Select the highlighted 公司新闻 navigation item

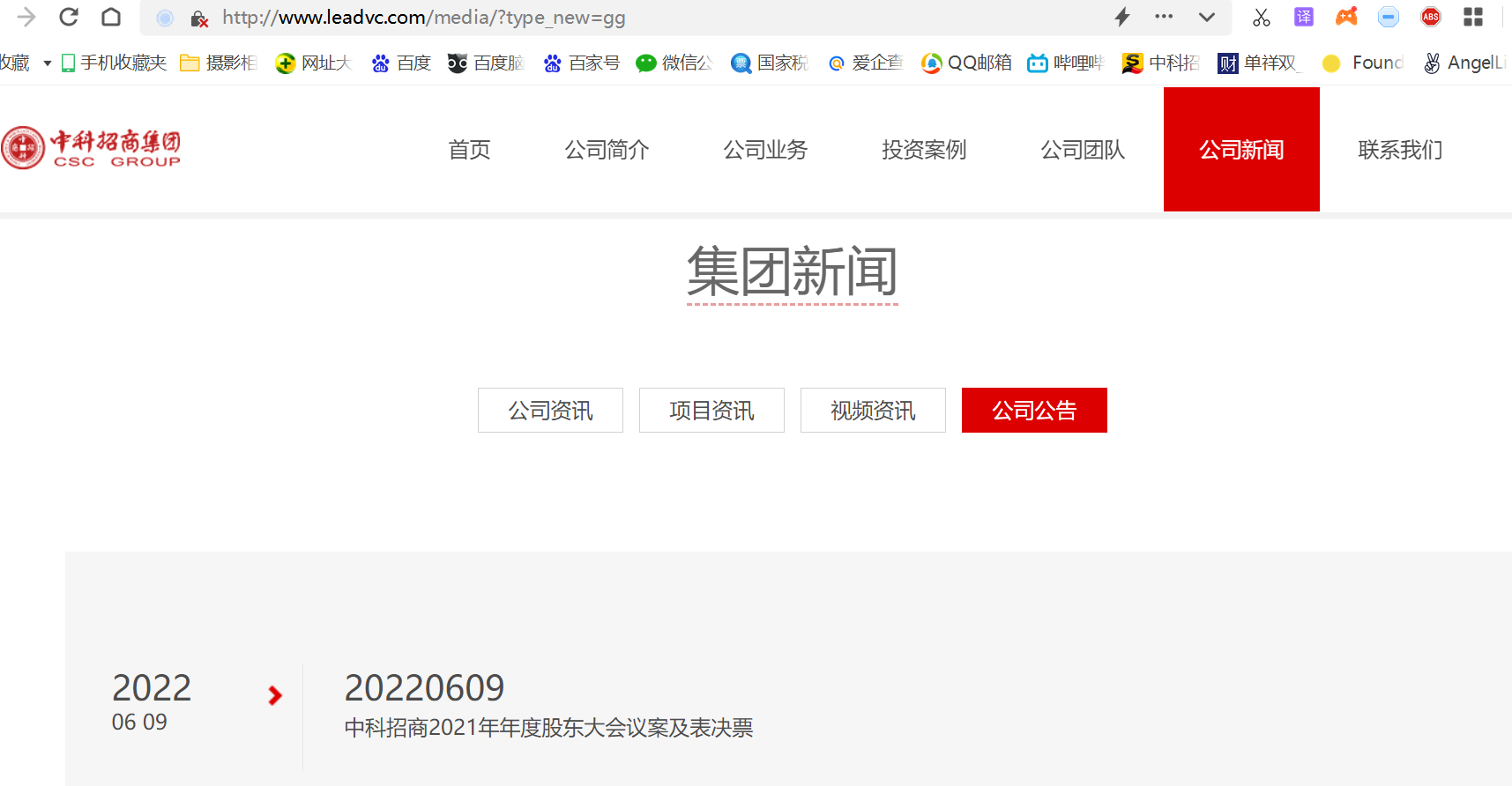pos(1241,150)
